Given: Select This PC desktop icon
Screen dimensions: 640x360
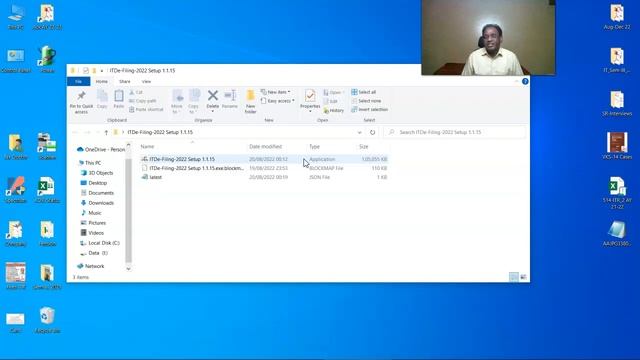Looking at the screenshot, I should click(16, 17).
